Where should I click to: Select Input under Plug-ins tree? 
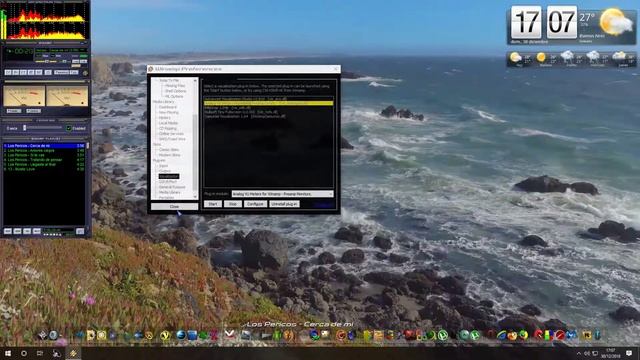point(163,166)
